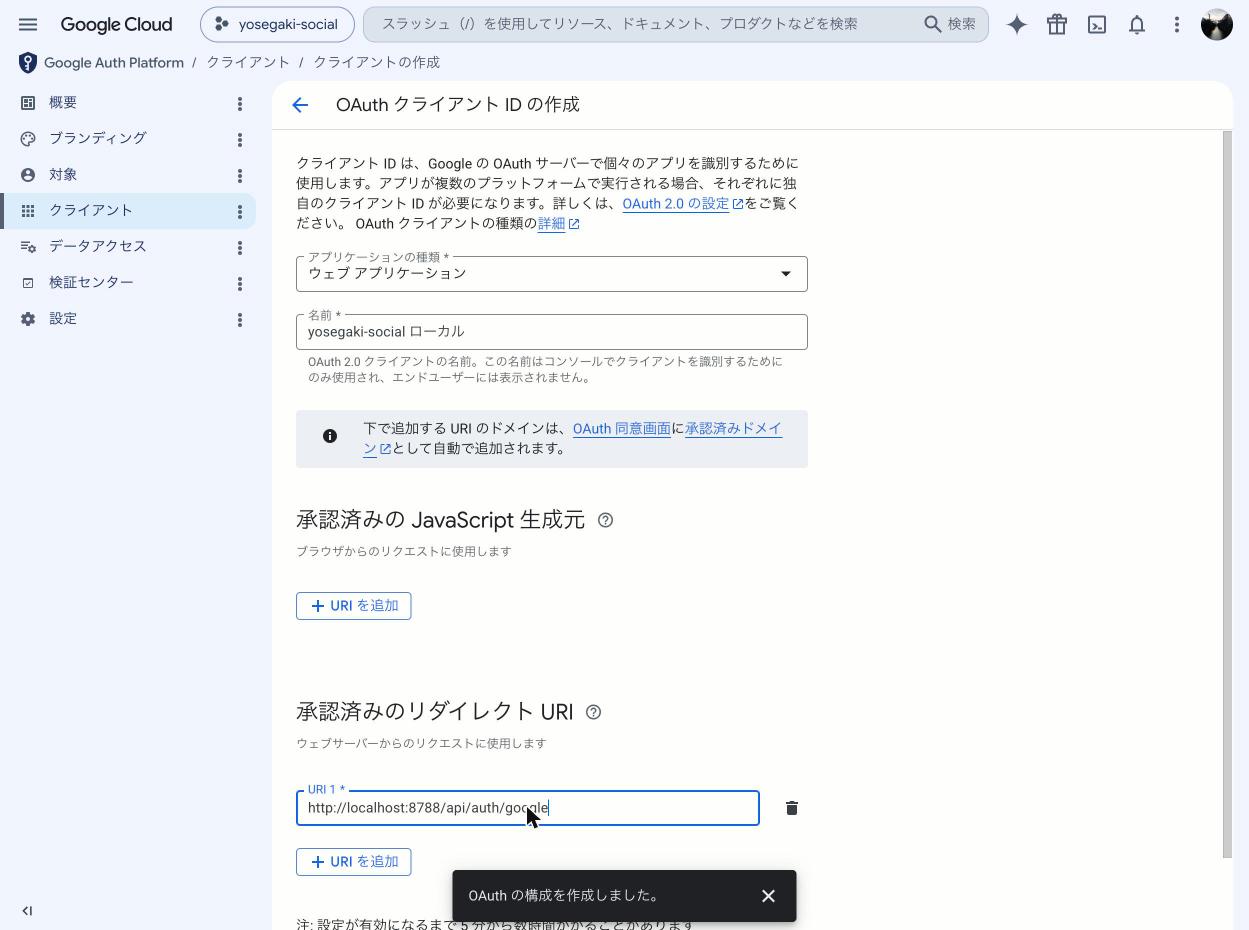Open 概要 in the sidebar

click(63, 103)
